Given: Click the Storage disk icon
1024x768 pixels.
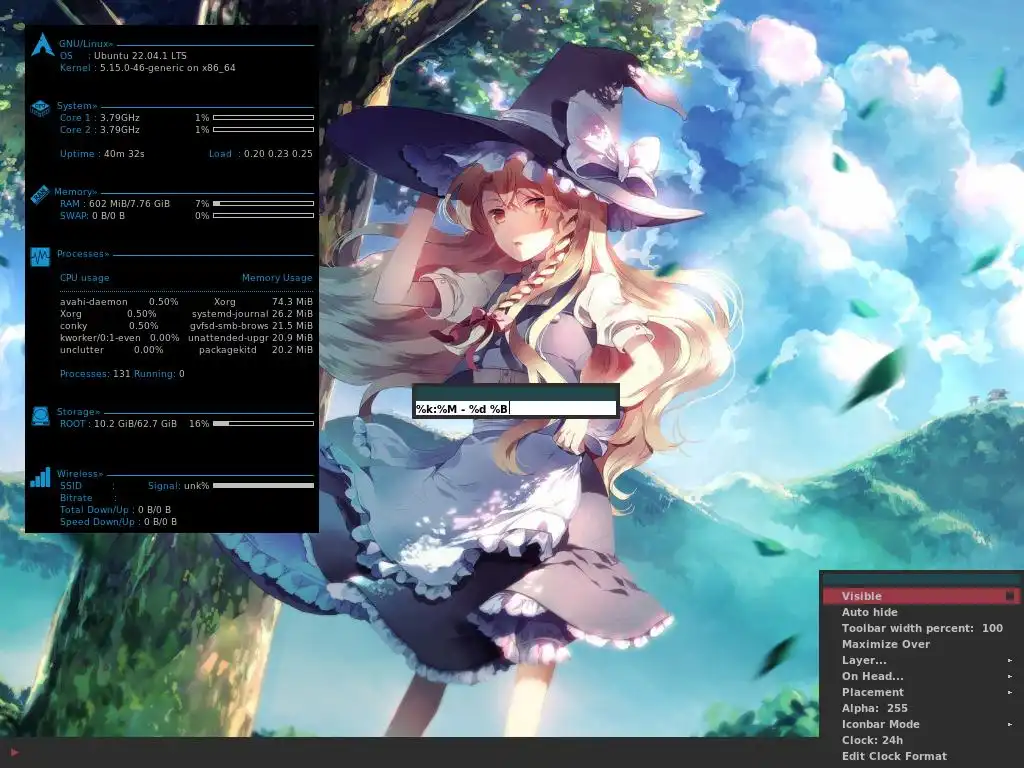Looking at the screenshot, I should (x=40, y=416).
